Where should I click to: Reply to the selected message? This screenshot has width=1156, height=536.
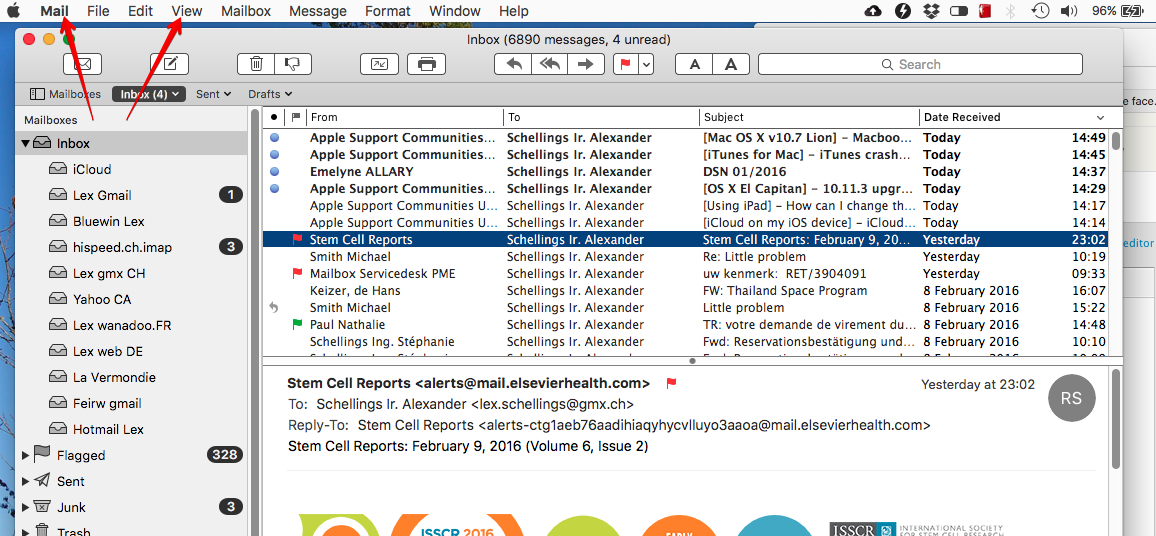point(512,64)
